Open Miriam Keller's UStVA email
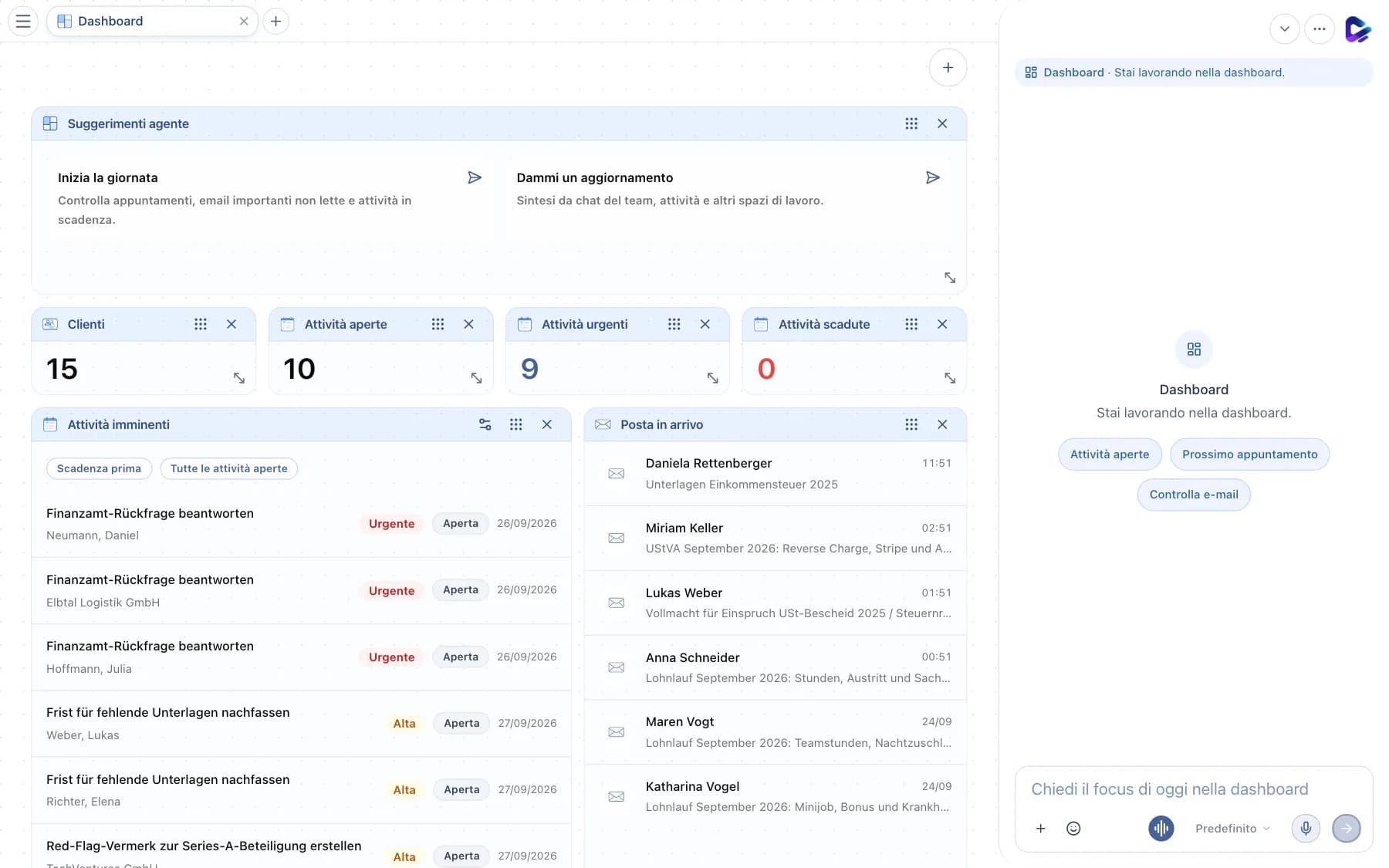The image size is (1389, 868). click(x=776, y=539)
